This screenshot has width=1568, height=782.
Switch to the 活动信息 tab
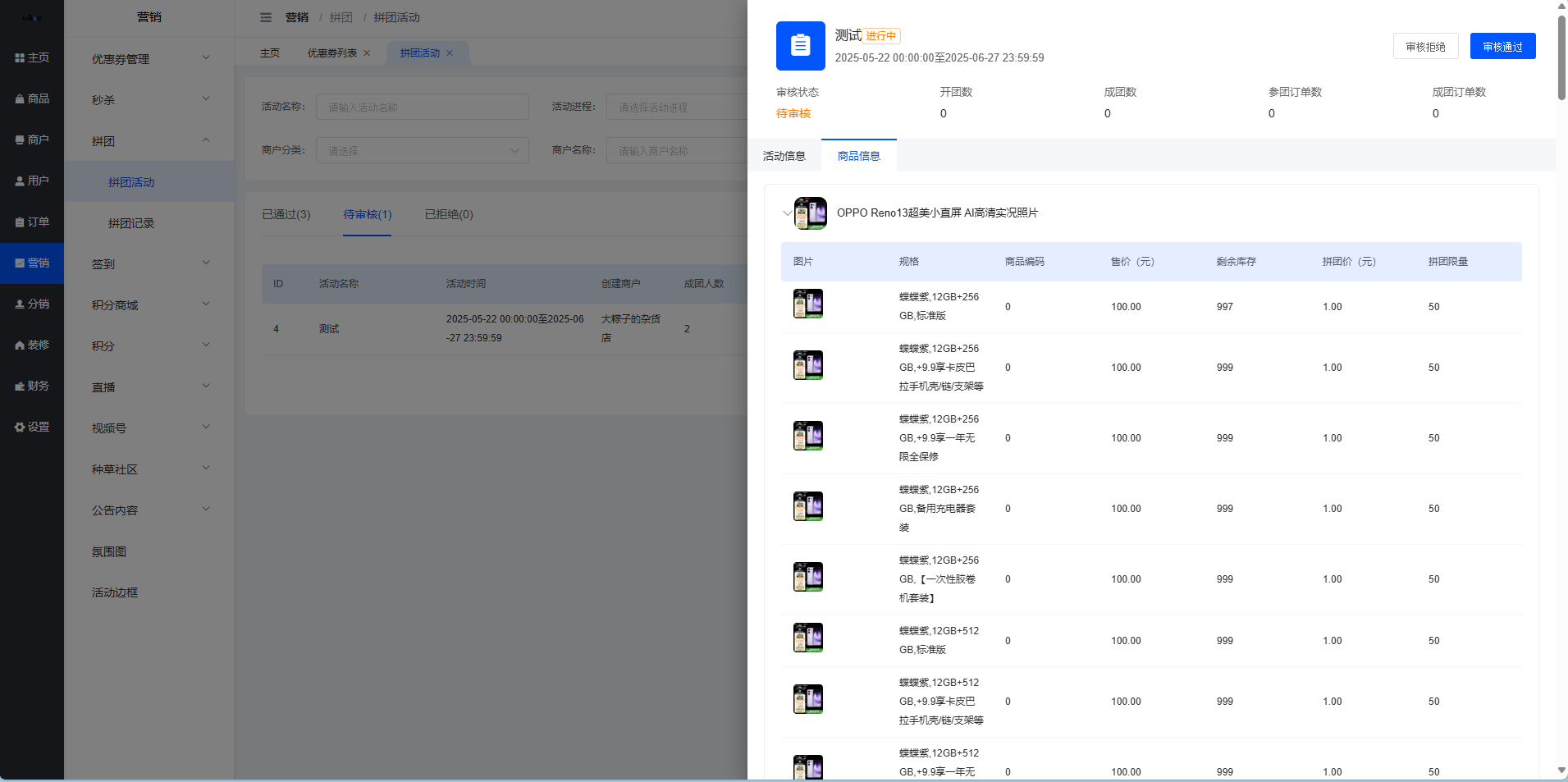tap(784, 156)
